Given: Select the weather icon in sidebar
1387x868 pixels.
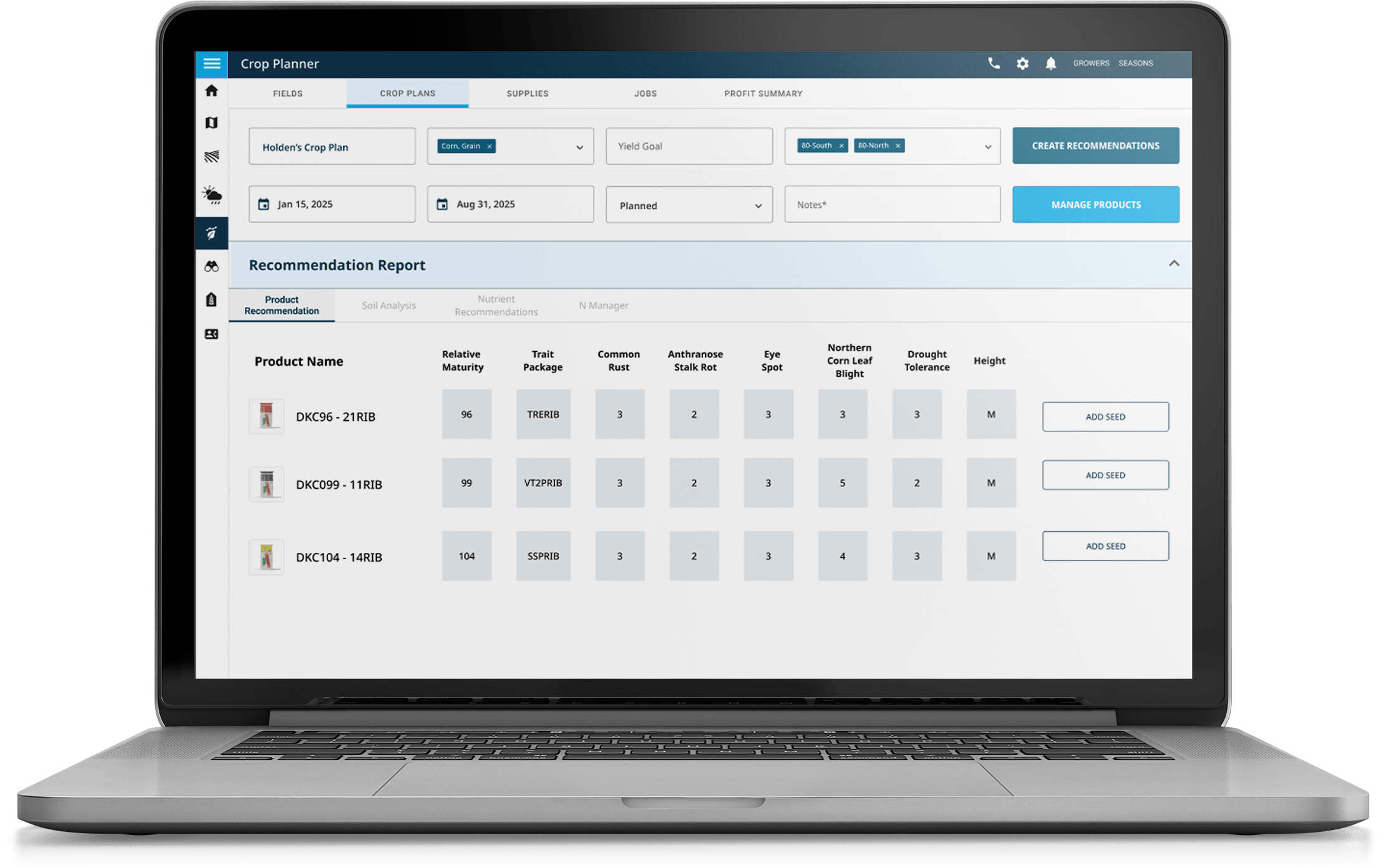Looking at the screenshot, I should (212, 196).
